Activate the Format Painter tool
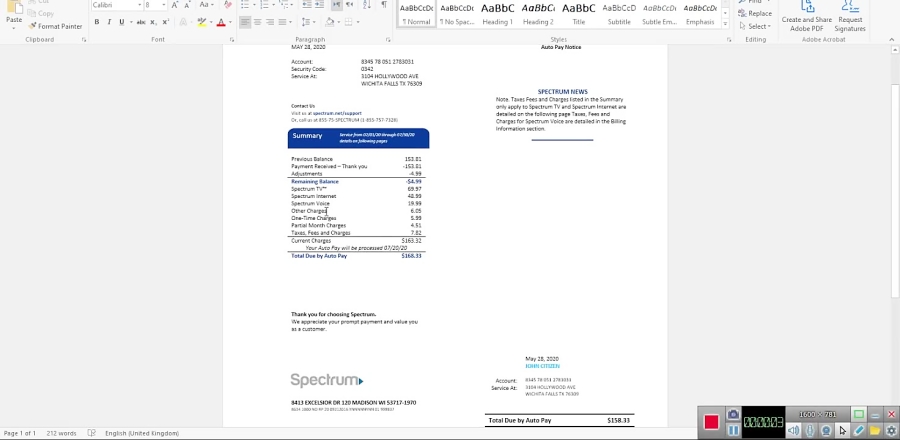Screen dimensions: 900x440 click(x=55, y=26)
